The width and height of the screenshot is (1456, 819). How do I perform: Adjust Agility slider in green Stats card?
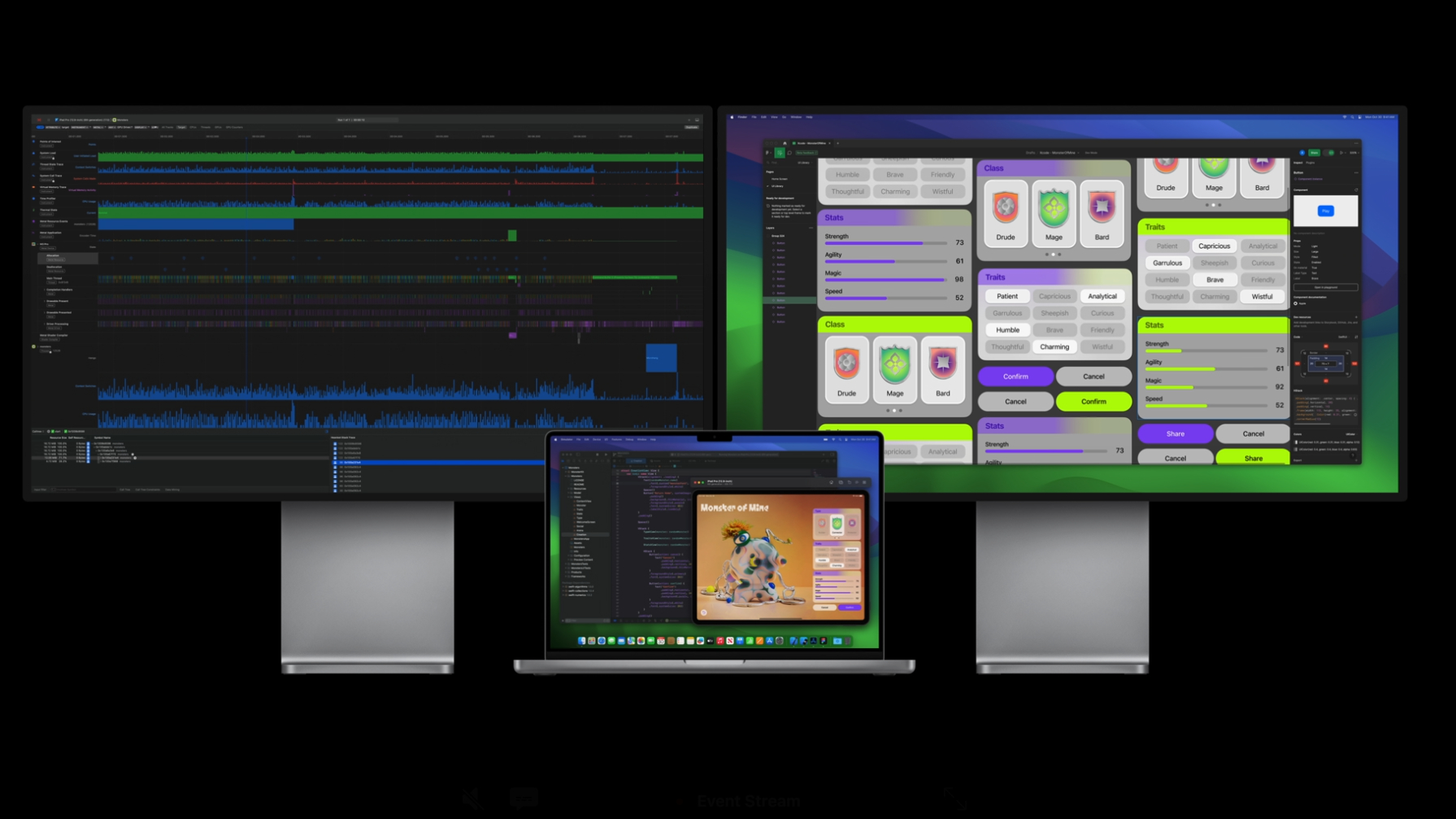(x=1206, y=368)
